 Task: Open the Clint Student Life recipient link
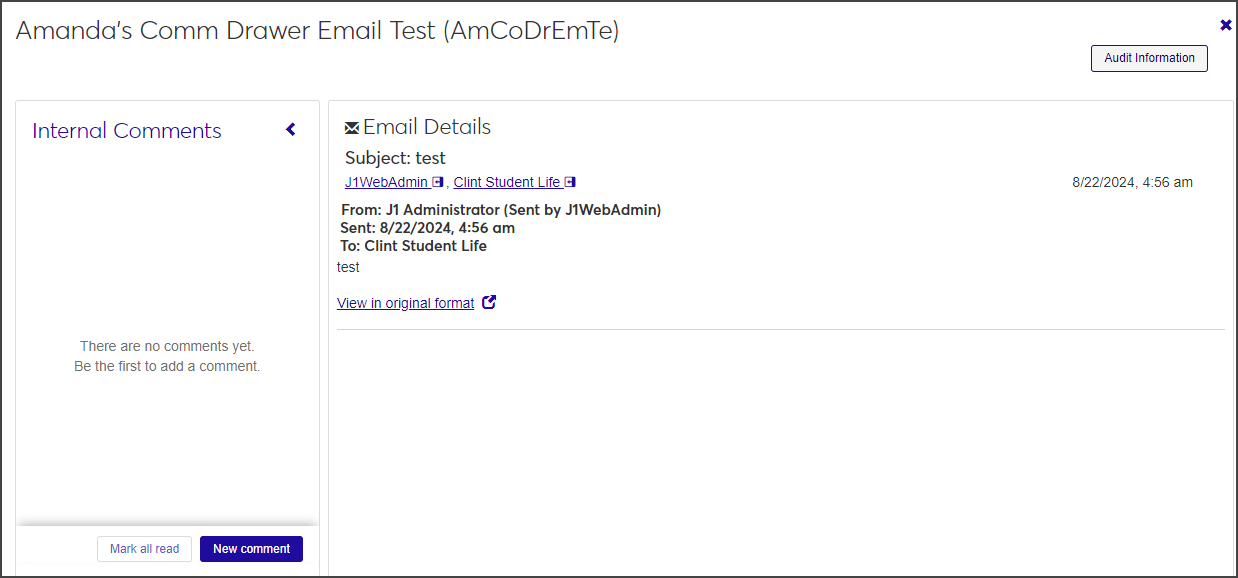click(506, 182)
